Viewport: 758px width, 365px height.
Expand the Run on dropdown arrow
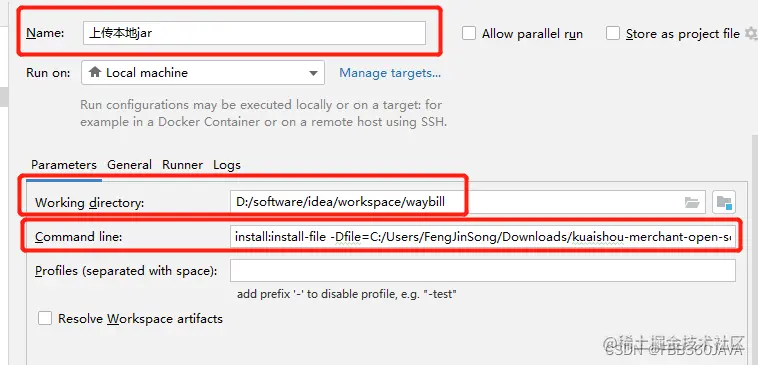tap(313, 73)
